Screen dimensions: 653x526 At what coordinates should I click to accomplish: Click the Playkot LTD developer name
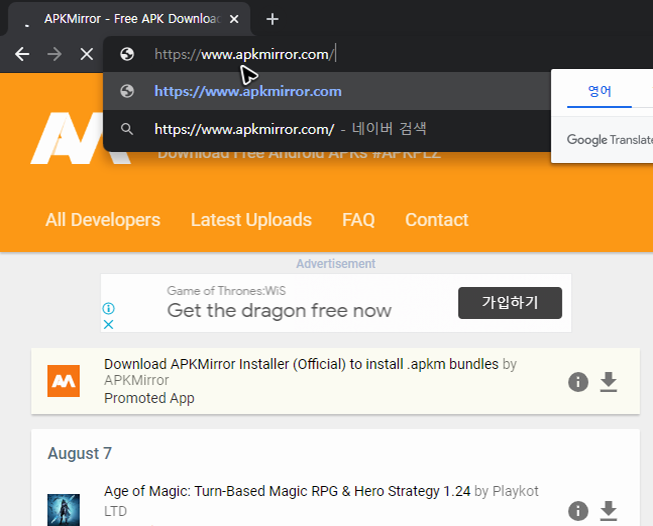coord(516,491)
